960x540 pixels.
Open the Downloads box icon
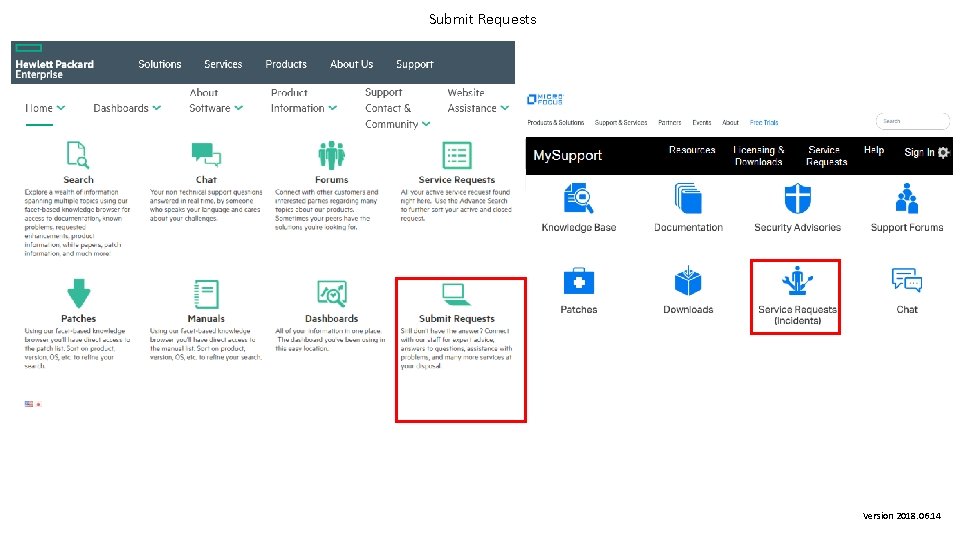(x=688, y=280)
